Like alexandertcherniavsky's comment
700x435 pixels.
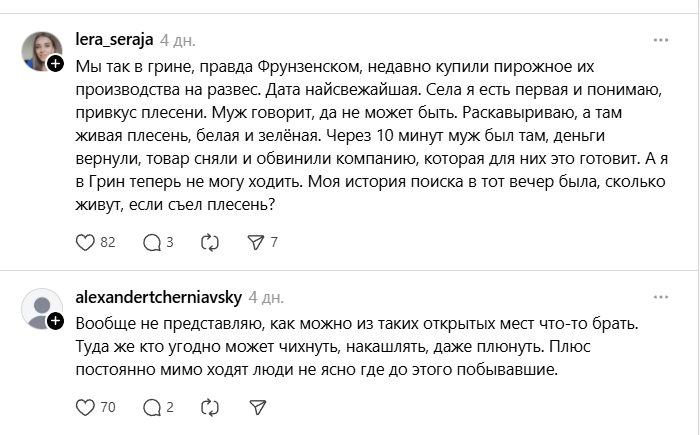click(85, 407)
